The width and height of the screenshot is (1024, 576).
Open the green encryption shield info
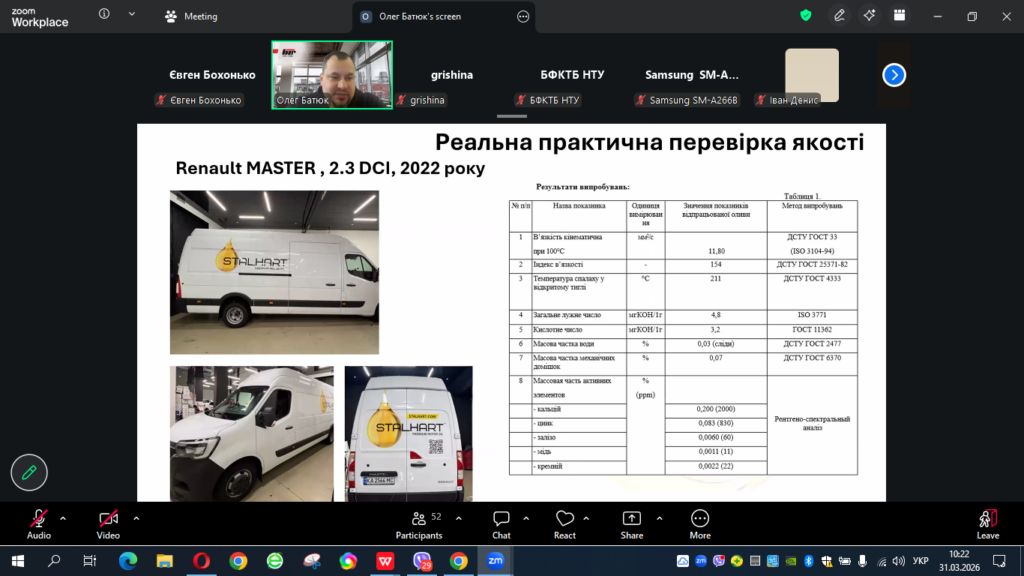(806, 16)
